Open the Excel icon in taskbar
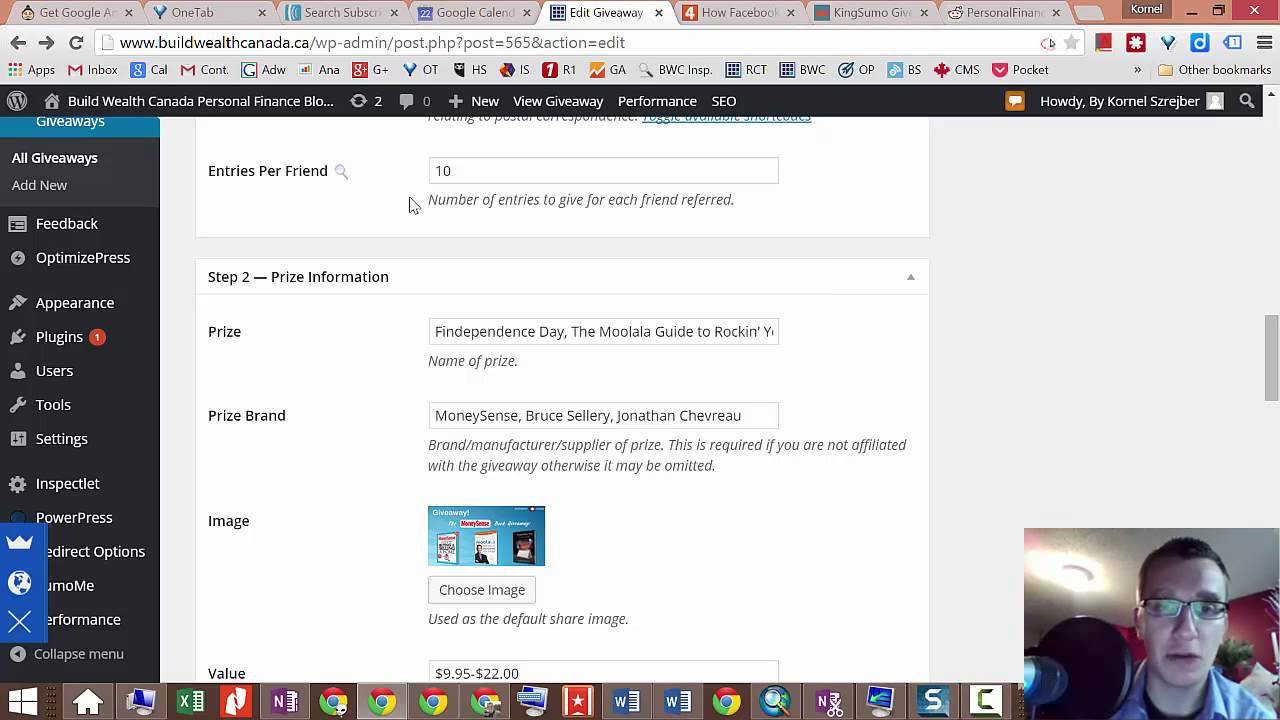Viewport: 1280px width, 720px height. click(x=190, y=702)
